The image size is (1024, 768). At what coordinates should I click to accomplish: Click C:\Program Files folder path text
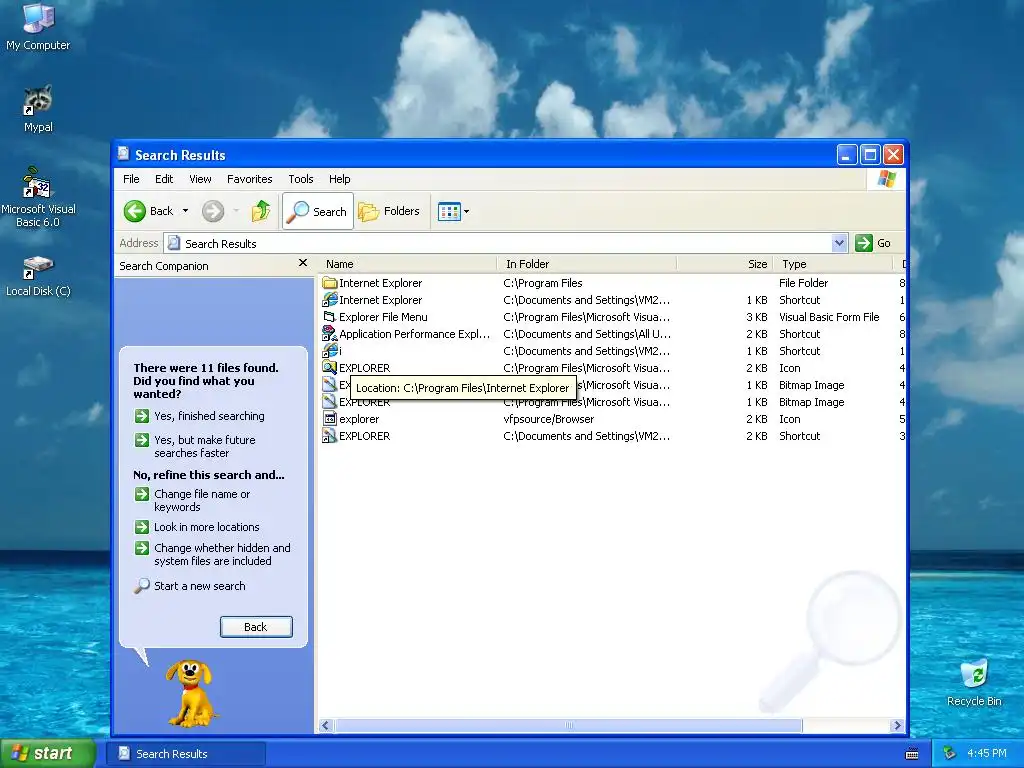coord(543,283)
